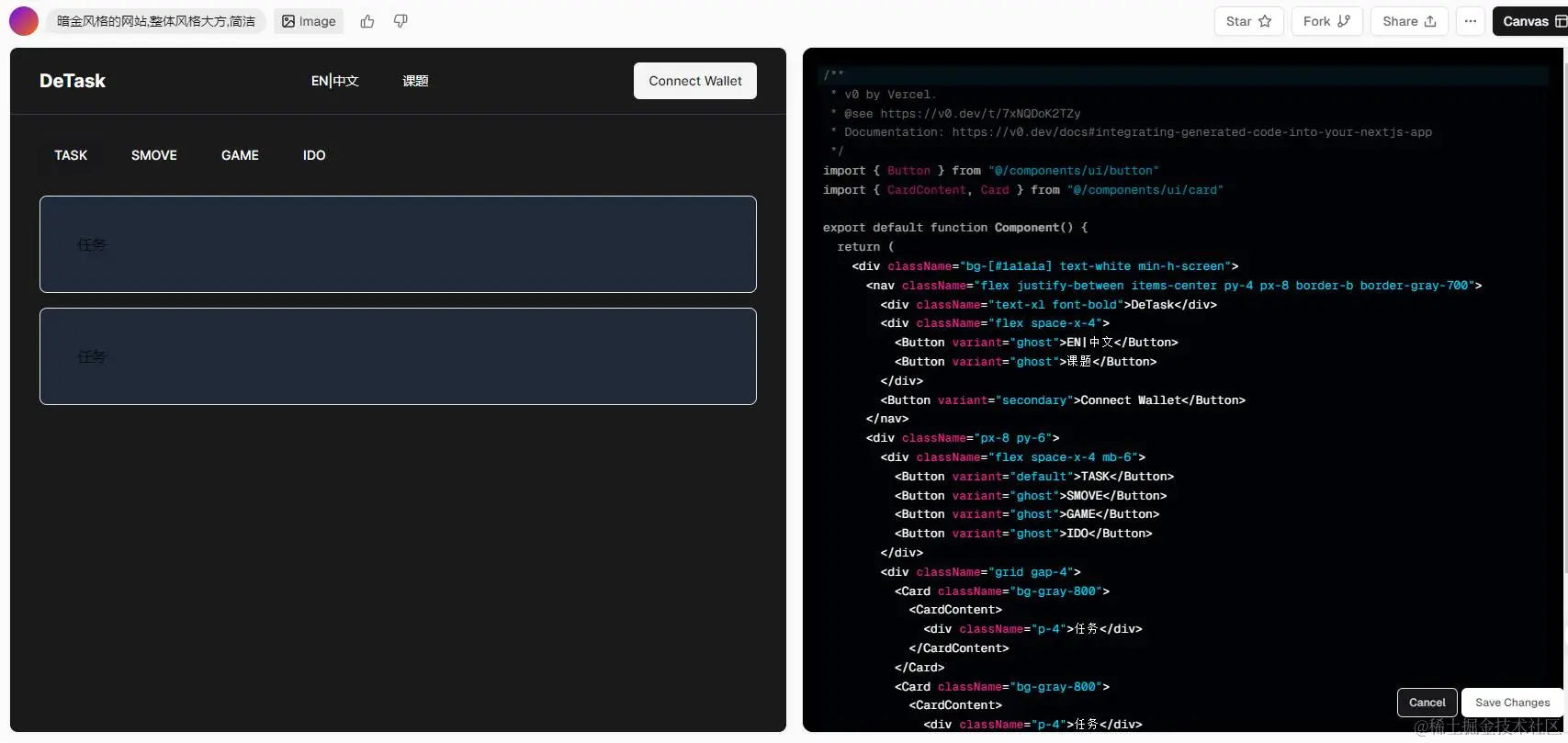
Task: Click the lower 任务 card
Action: (x=398, y=356)
